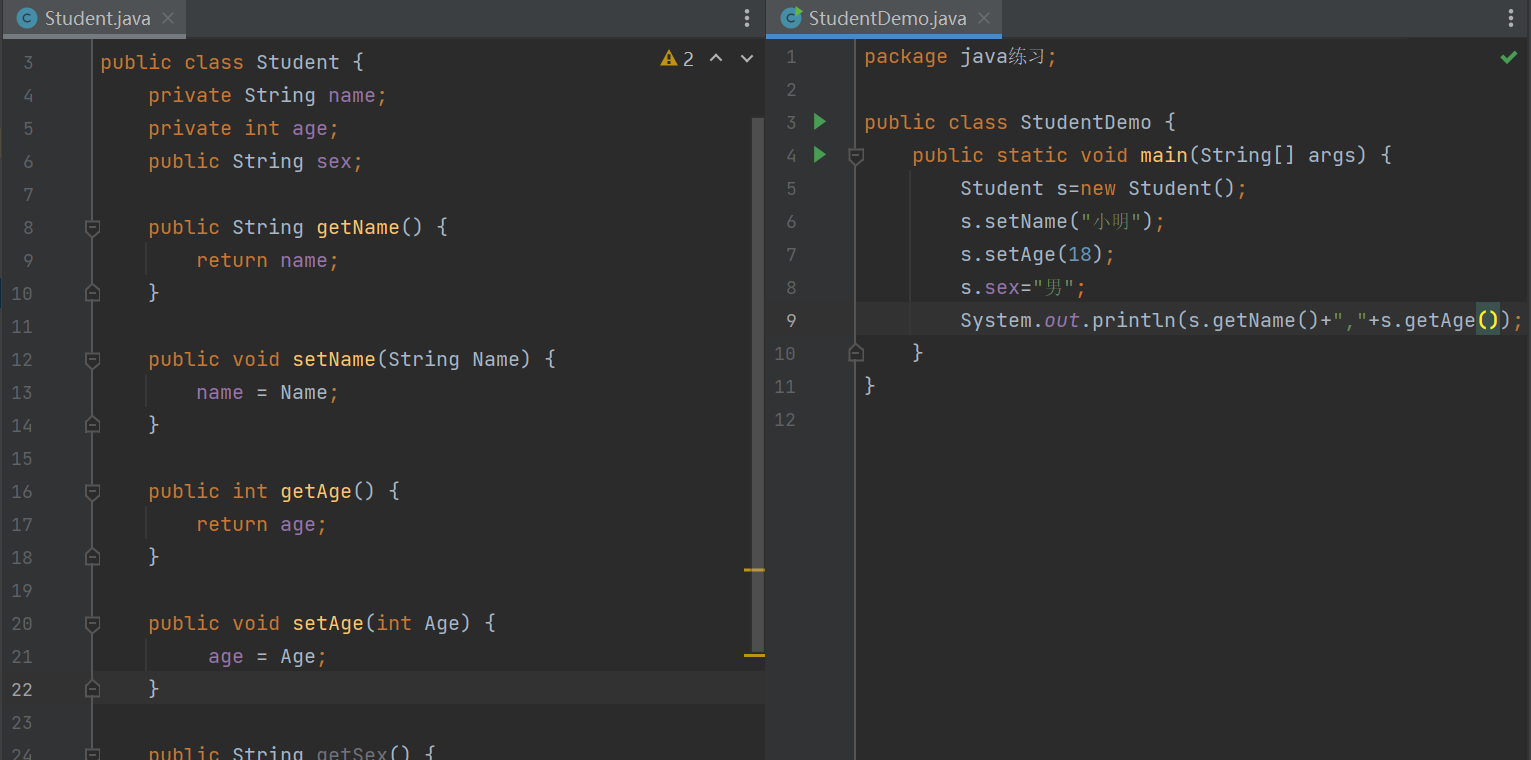Open left editor tab options menu

(747, 19)
